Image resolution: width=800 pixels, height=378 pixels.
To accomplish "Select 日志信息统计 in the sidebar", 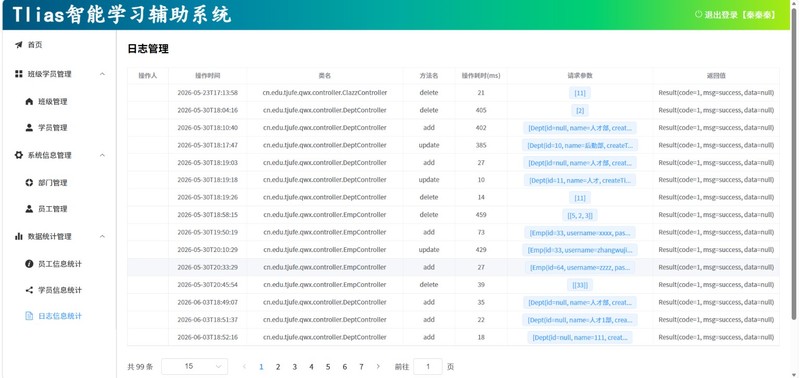I will pos(59,316).
